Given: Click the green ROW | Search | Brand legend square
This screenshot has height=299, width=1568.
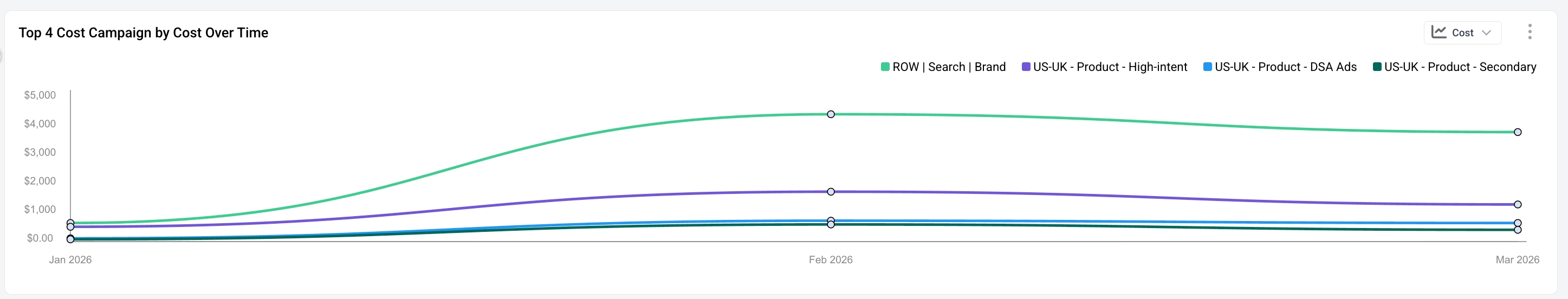Looking at the screenshot, I should pyautogui.click(x=885, y=67).
